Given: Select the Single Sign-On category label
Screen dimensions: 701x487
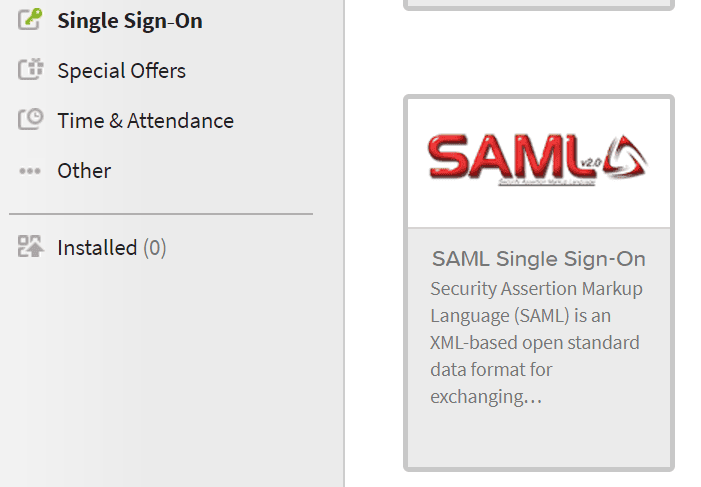Looking at the screenshot, I should (x=130, y=21).
